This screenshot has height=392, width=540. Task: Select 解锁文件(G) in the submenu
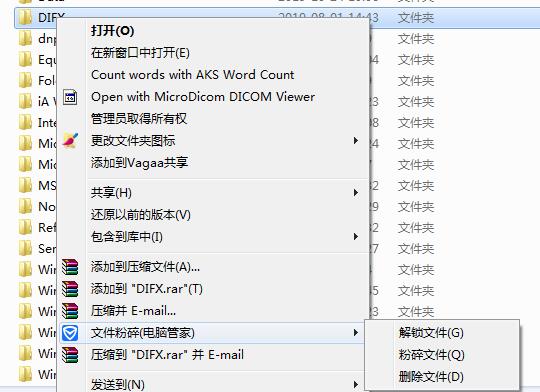click(431, 333)
